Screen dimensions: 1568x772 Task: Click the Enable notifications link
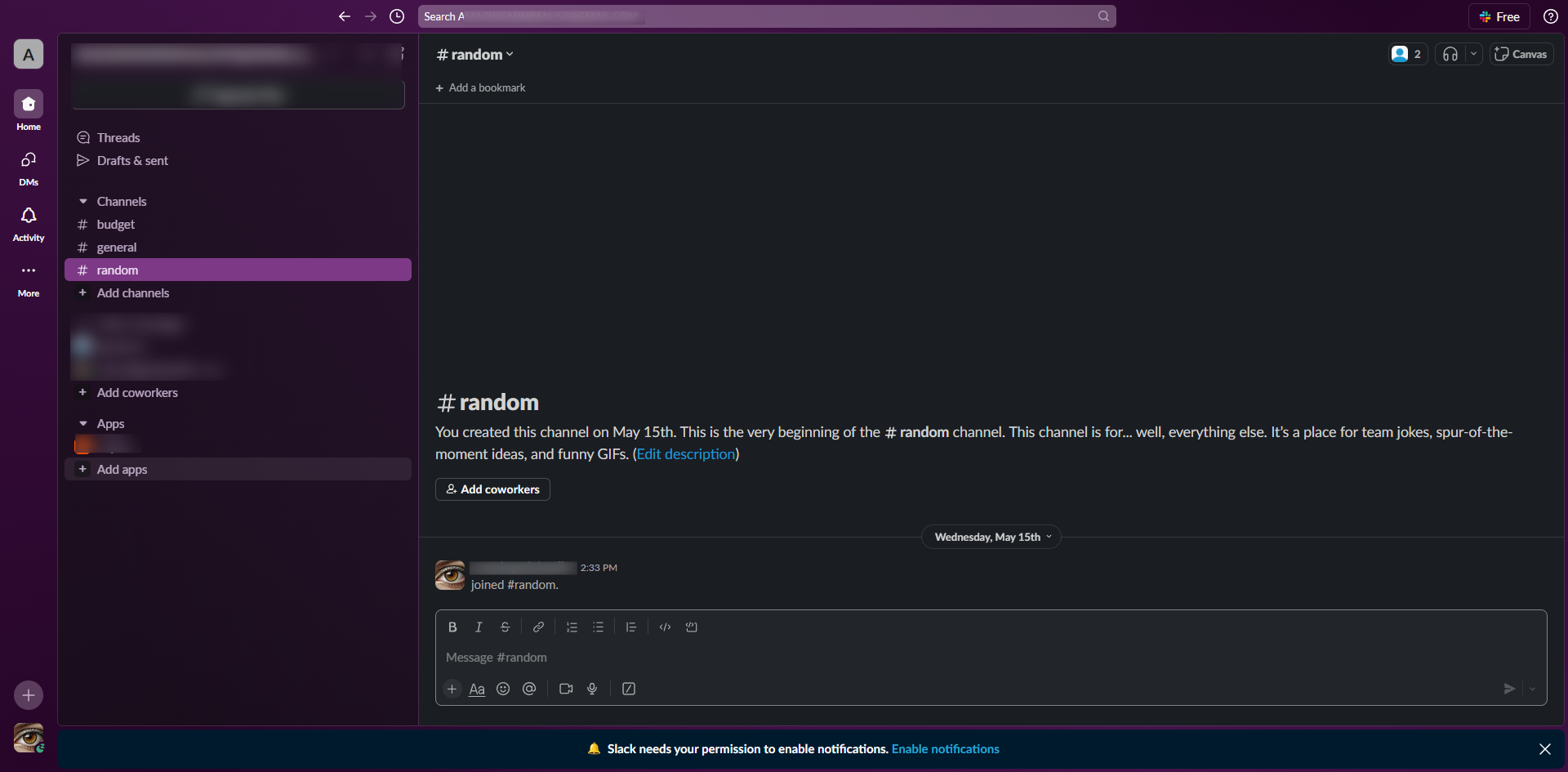pos(945,749)
